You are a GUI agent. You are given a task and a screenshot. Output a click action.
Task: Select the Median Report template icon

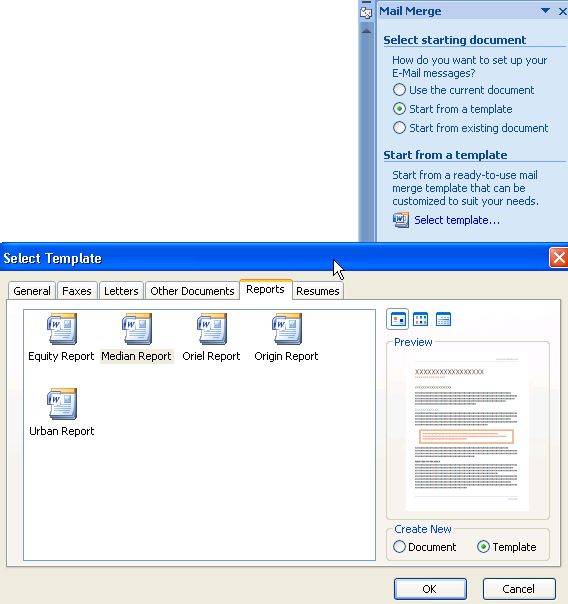[137, 329]
